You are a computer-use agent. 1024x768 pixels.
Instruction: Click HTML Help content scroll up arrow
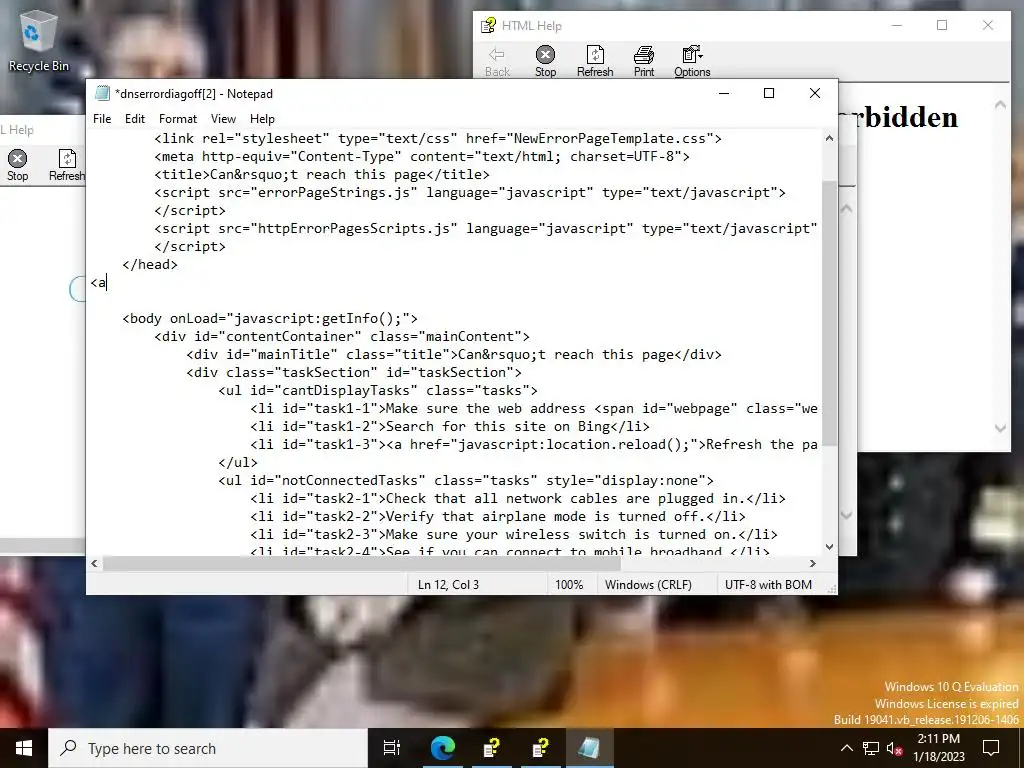pos(1000,105)
